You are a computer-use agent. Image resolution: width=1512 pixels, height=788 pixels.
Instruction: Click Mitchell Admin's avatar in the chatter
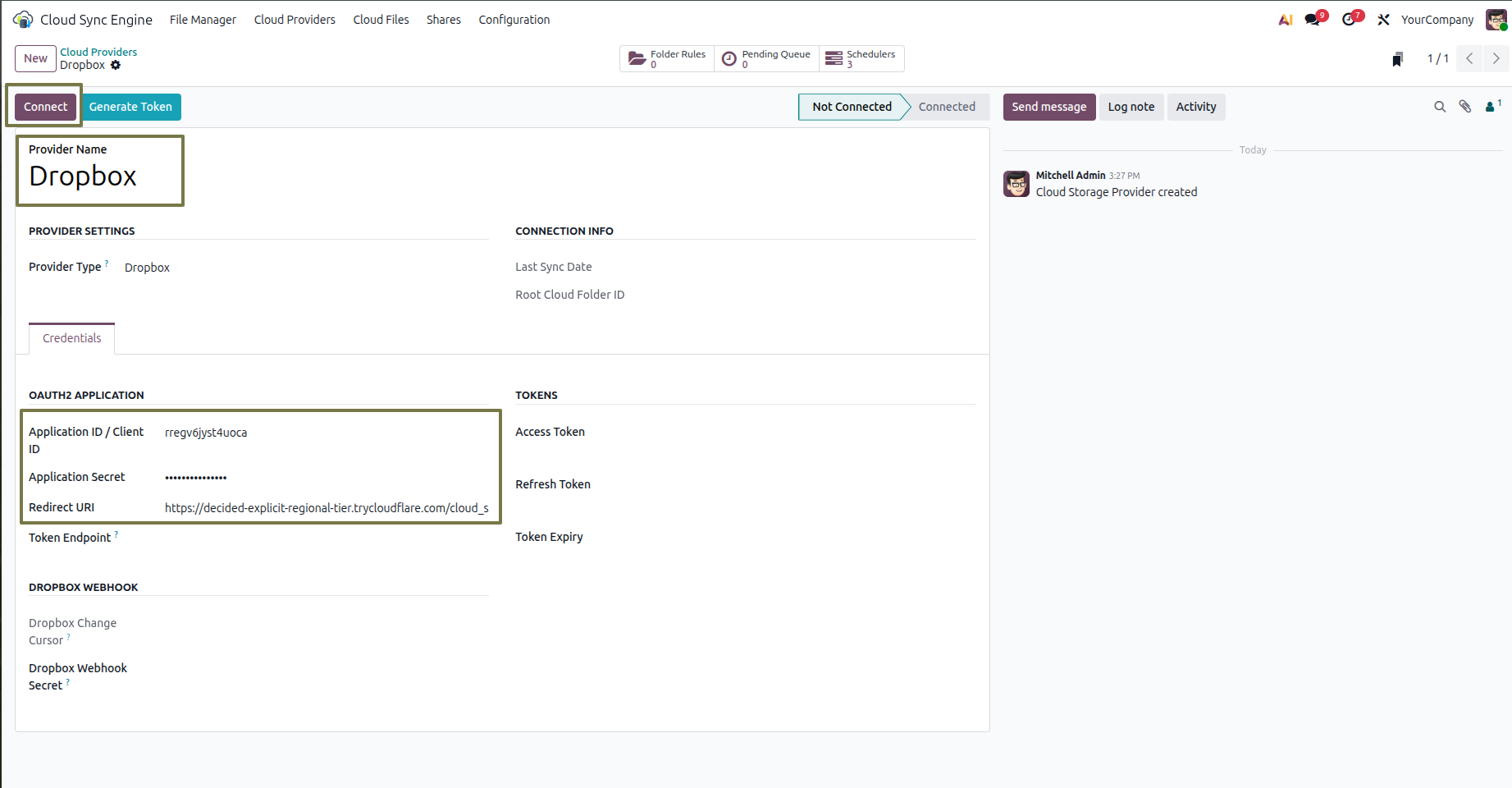pos(1016,184)
